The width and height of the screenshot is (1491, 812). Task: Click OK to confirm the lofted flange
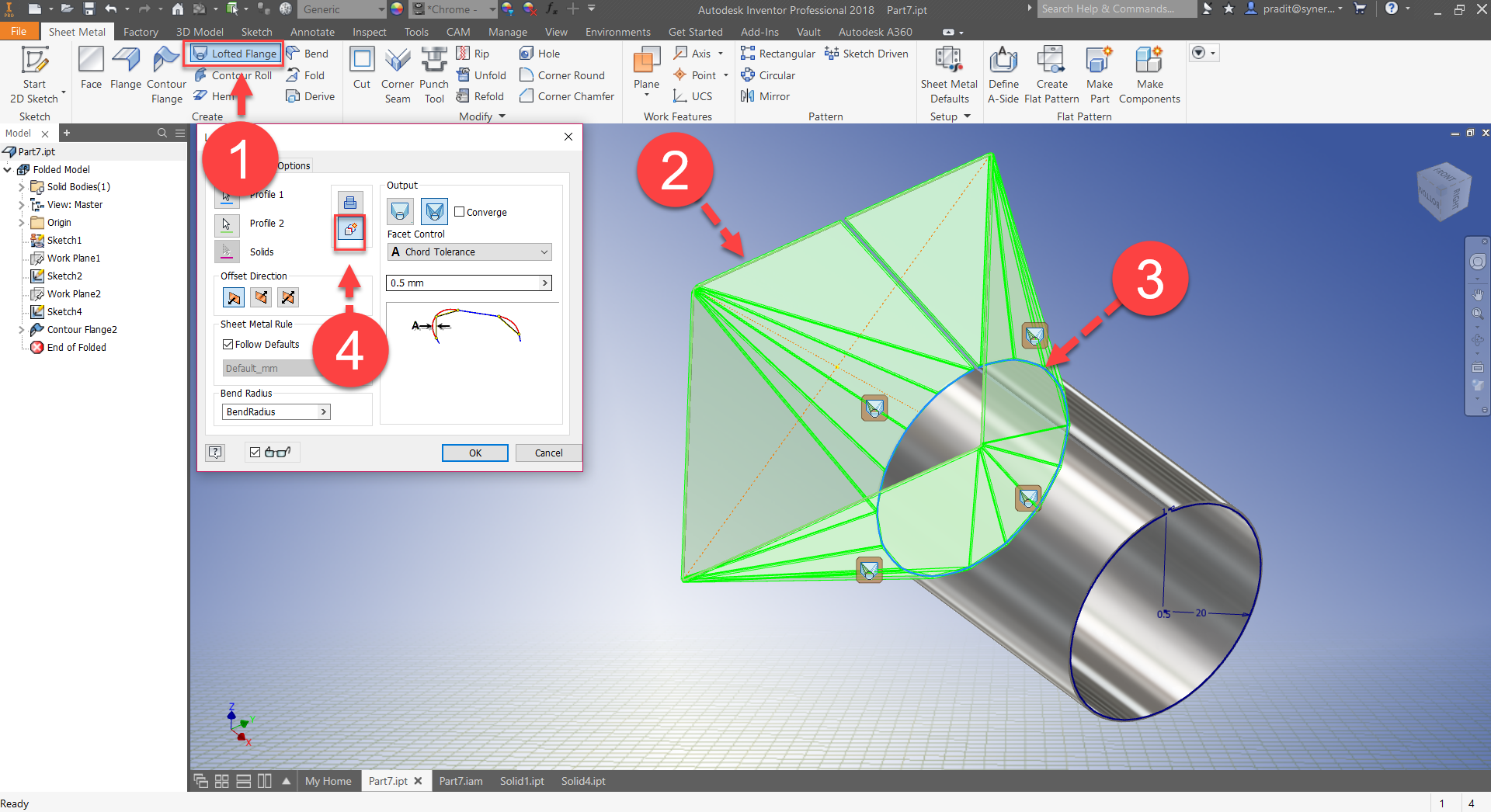pyautogui.click(x=474, y=453)
